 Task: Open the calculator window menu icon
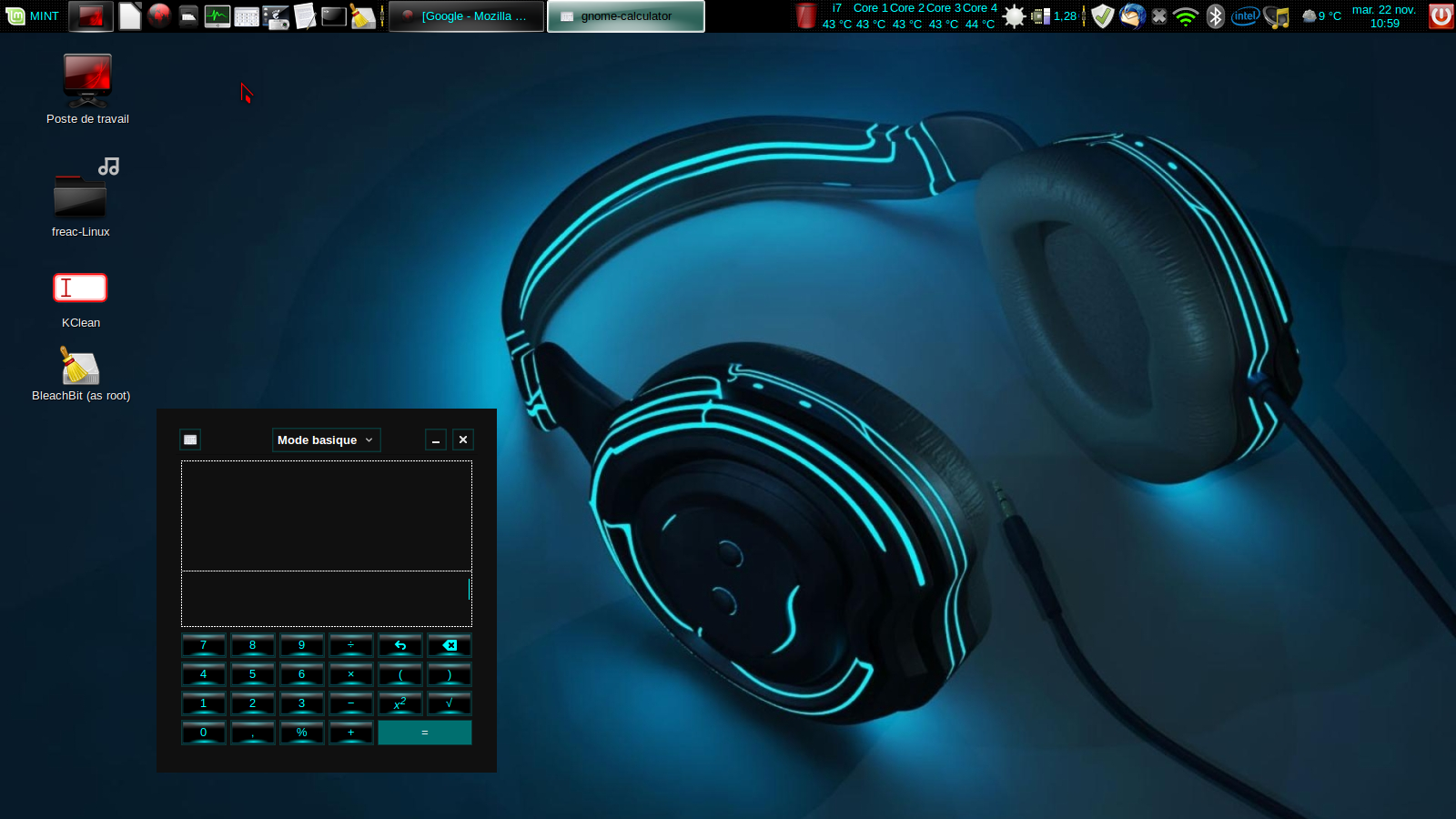190,440
